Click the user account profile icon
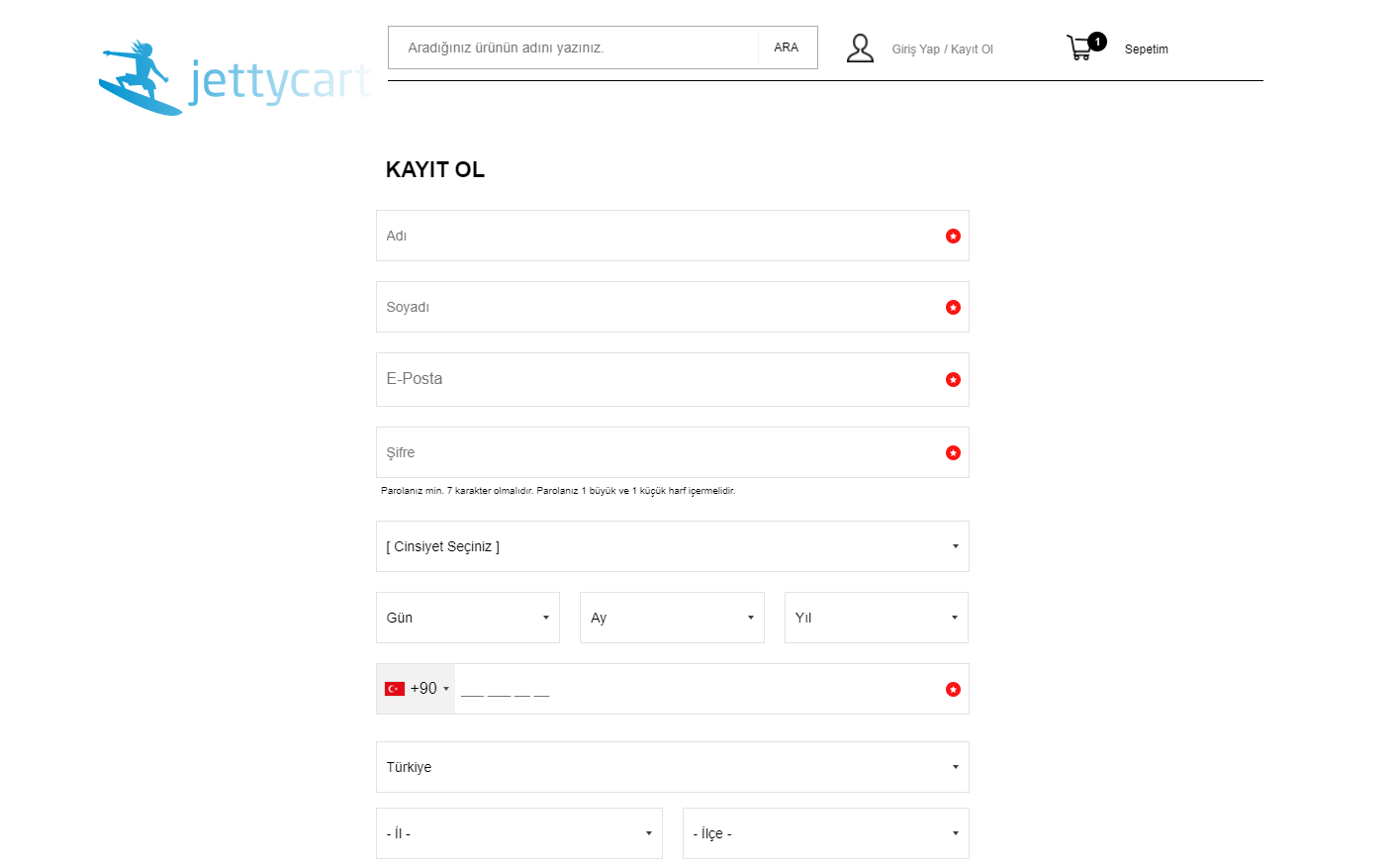The height and width of the screenshot is (868, 1400). [x=860, y=48]
